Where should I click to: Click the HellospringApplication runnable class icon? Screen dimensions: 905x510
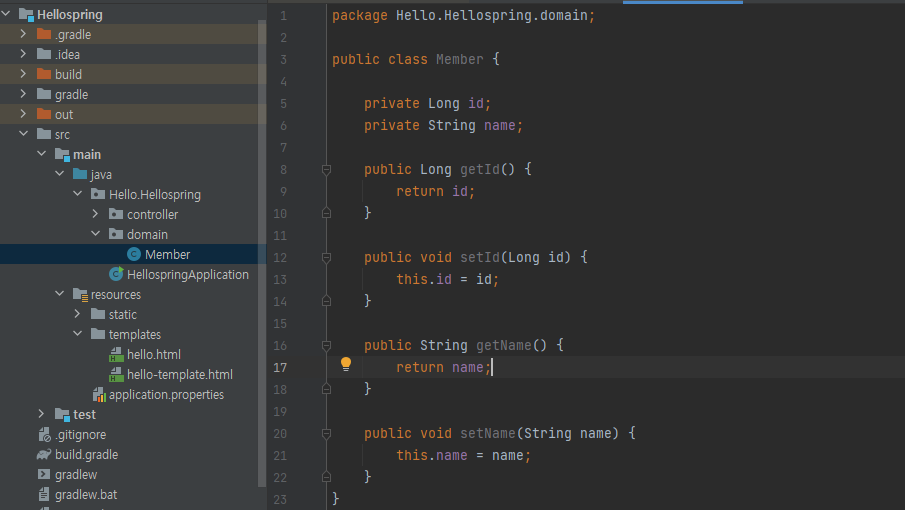[x=117, y=274]
